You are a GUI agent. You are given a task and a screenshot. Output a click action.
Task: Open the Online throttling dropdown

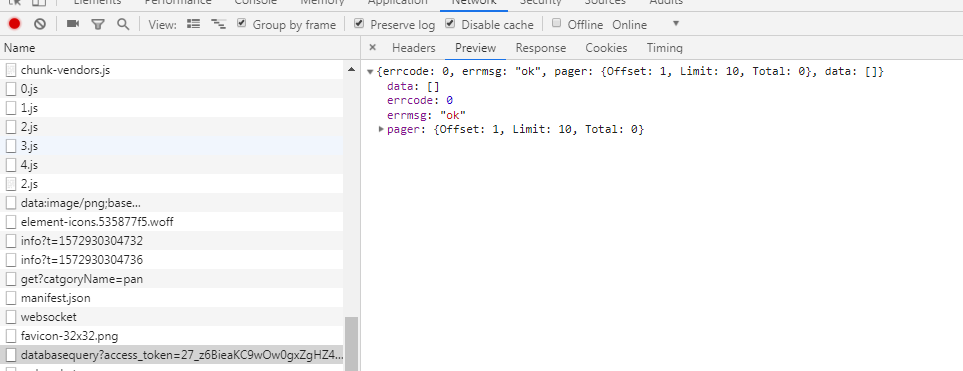point(646,25)
